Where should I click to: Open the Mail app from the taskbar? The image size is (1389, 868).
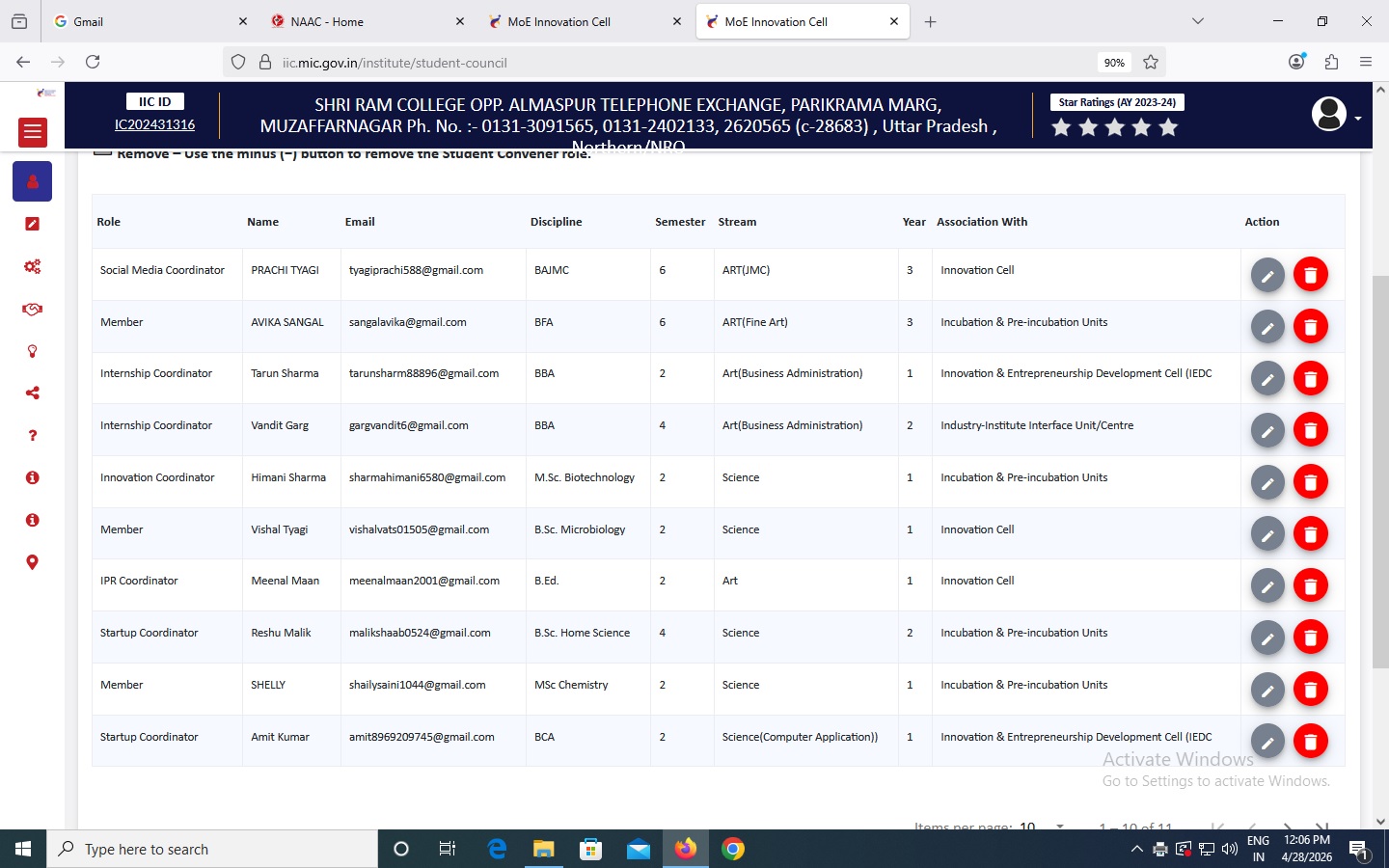(639, 849)
